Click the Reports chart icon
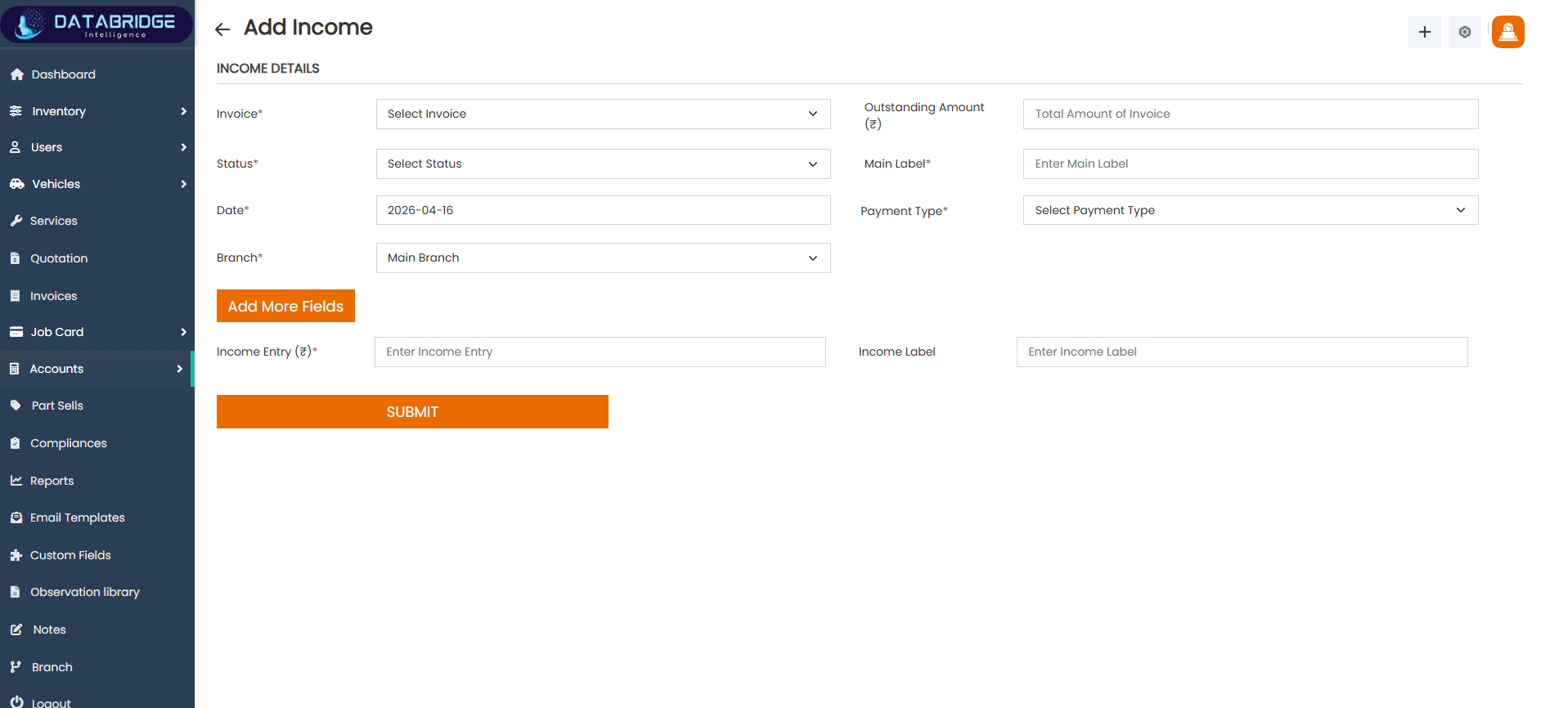The height and width of the screenshot is (708, 1568). tap(16, 481)
